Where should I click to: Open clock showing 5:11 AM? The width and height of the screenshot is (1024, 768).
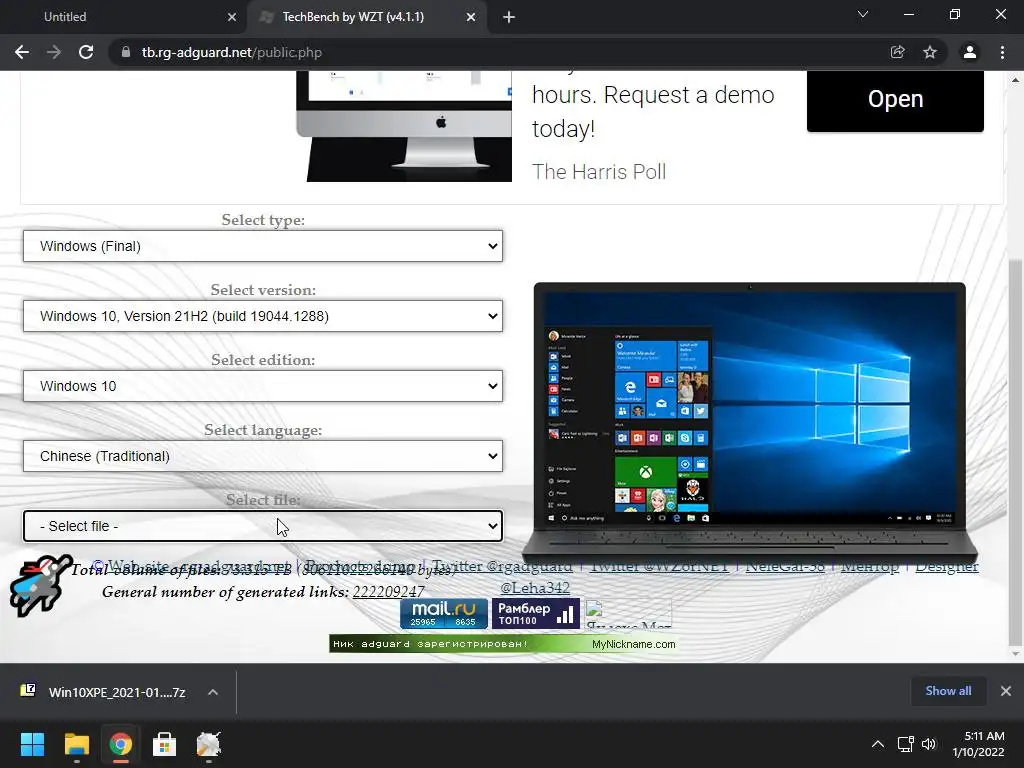978,744
